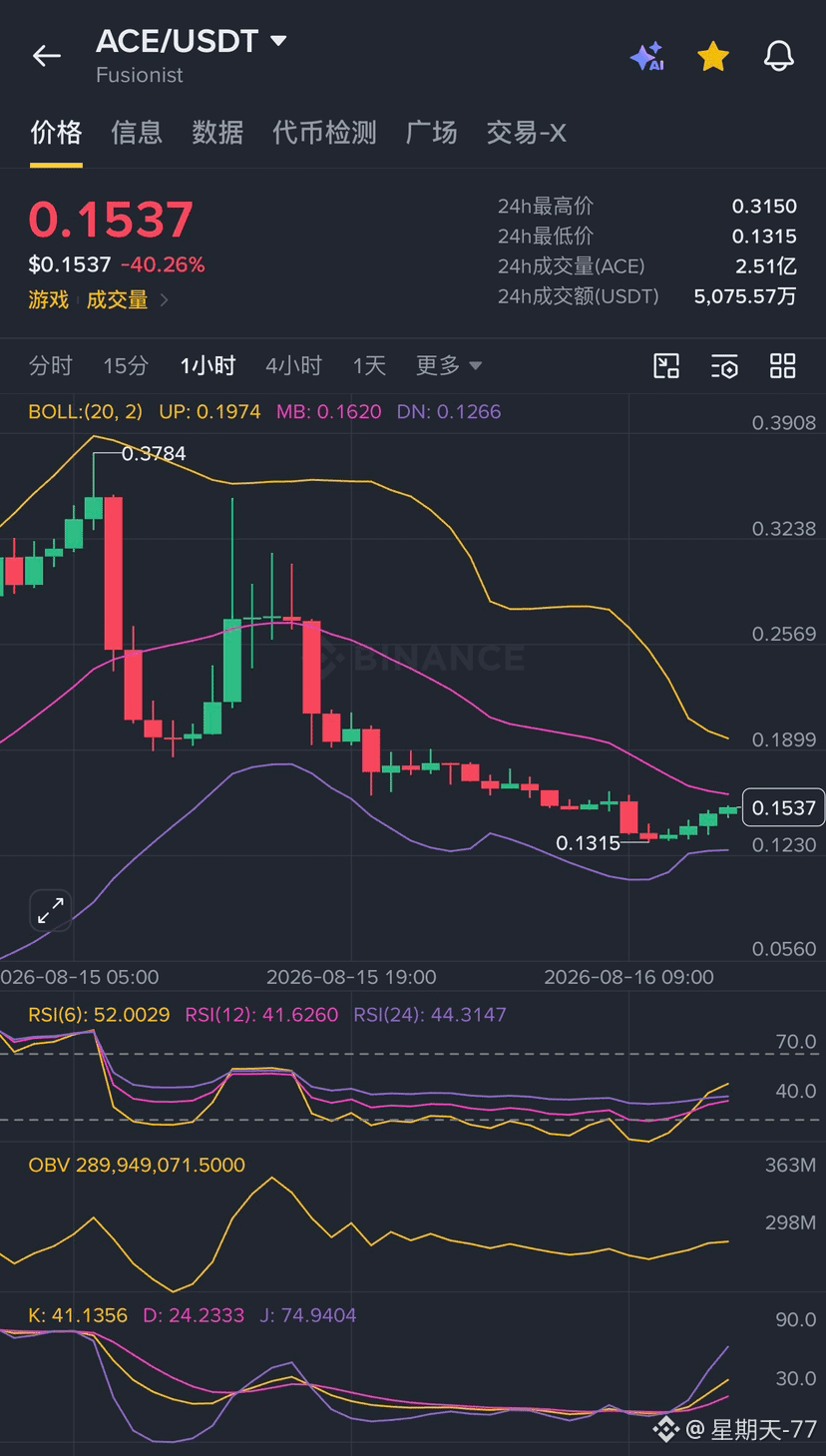This screenshot has height=1456, width=826.
Task: Tap the large red 0.1537 price
Action: [x=111, y=220]
